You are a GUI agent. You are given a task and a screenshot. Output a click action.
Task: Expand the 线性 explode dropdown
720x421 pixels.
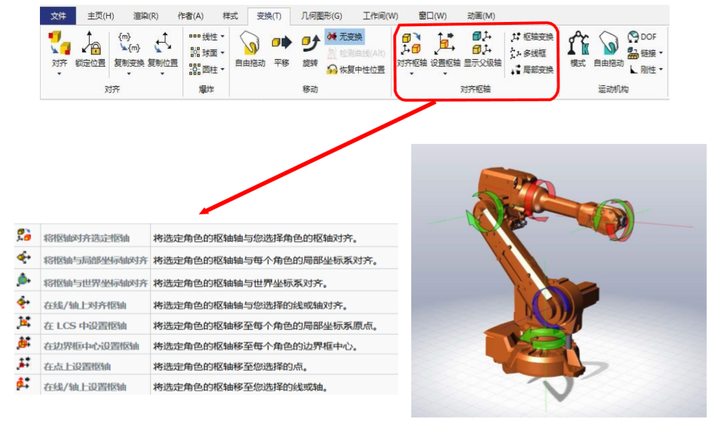point(207,37)
